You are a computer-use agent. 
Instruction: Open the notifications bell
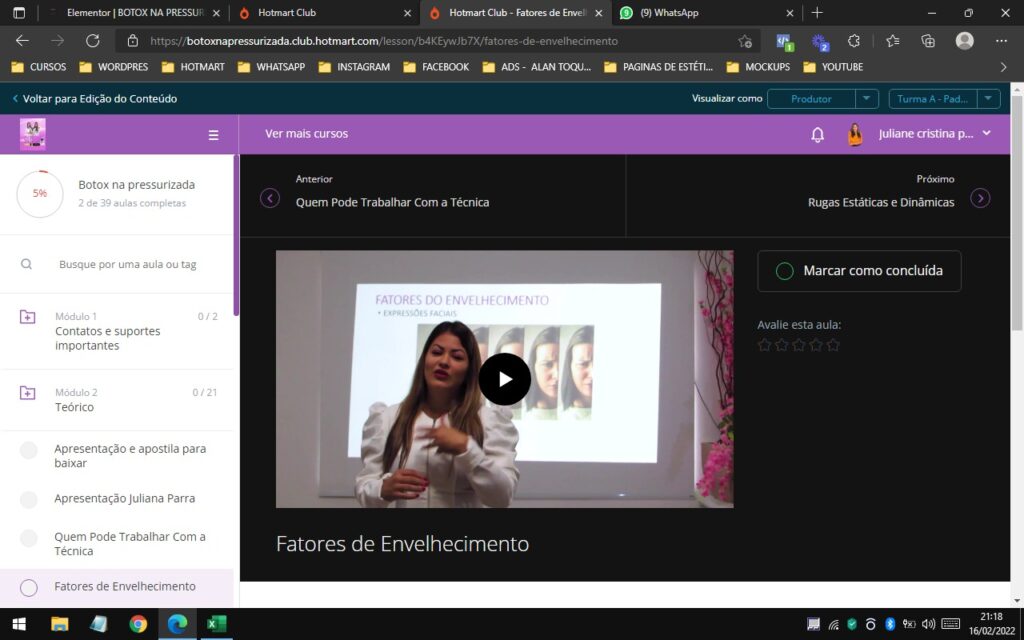click(817, 134)
